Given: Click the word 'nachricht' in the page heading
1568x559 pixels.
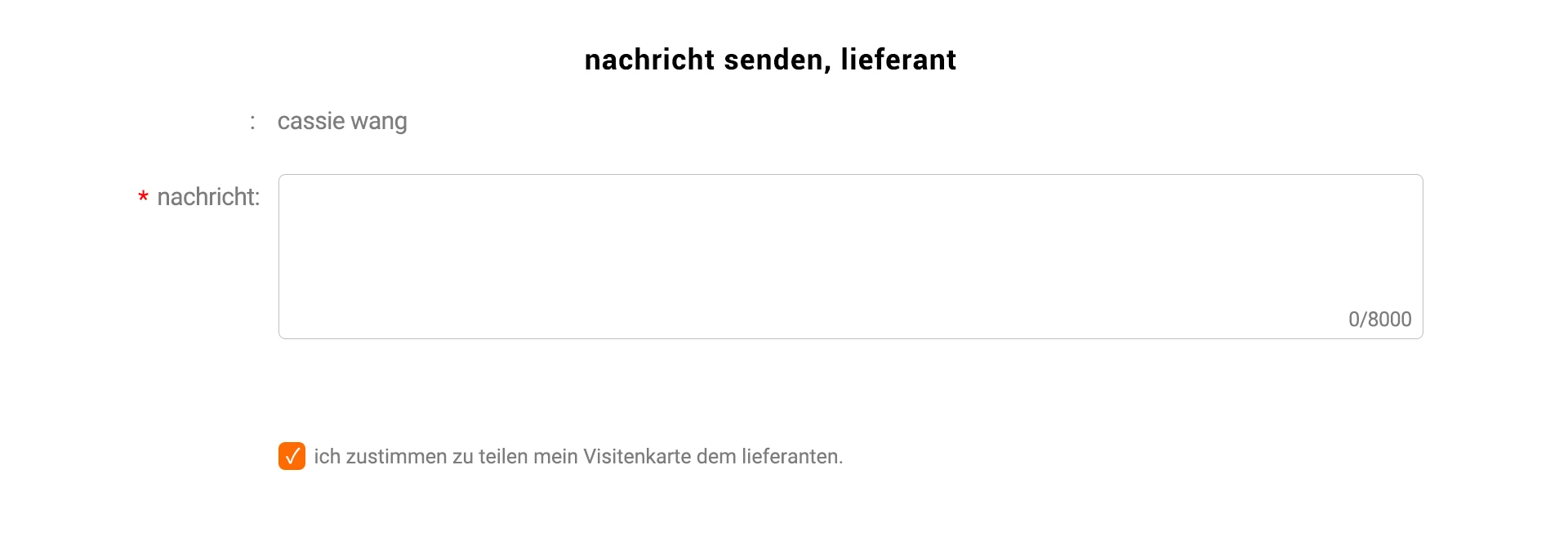Looking at the screenshot, I should pos(649,60).
